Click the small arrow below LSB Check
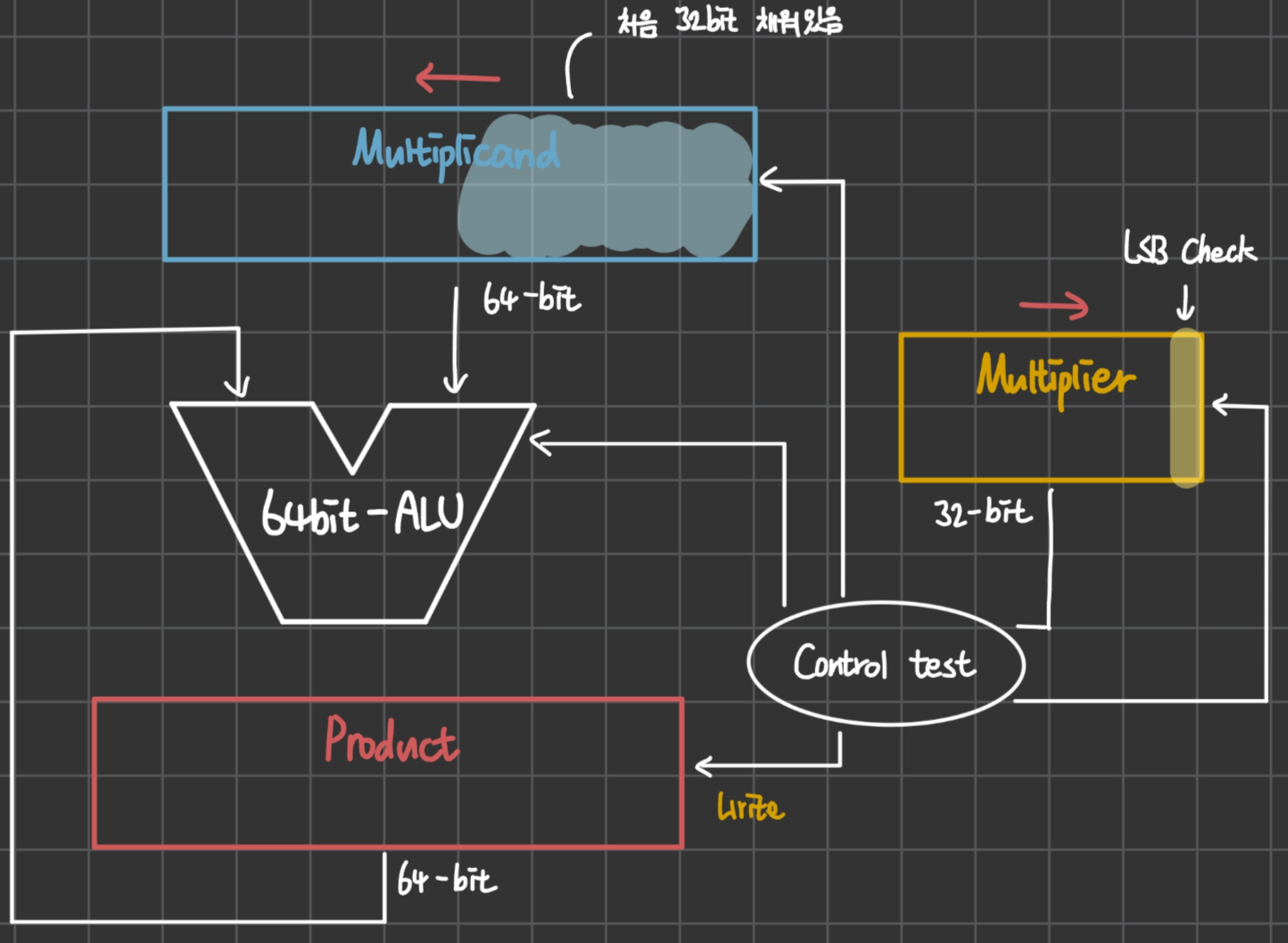 (x=1185, y=302)
